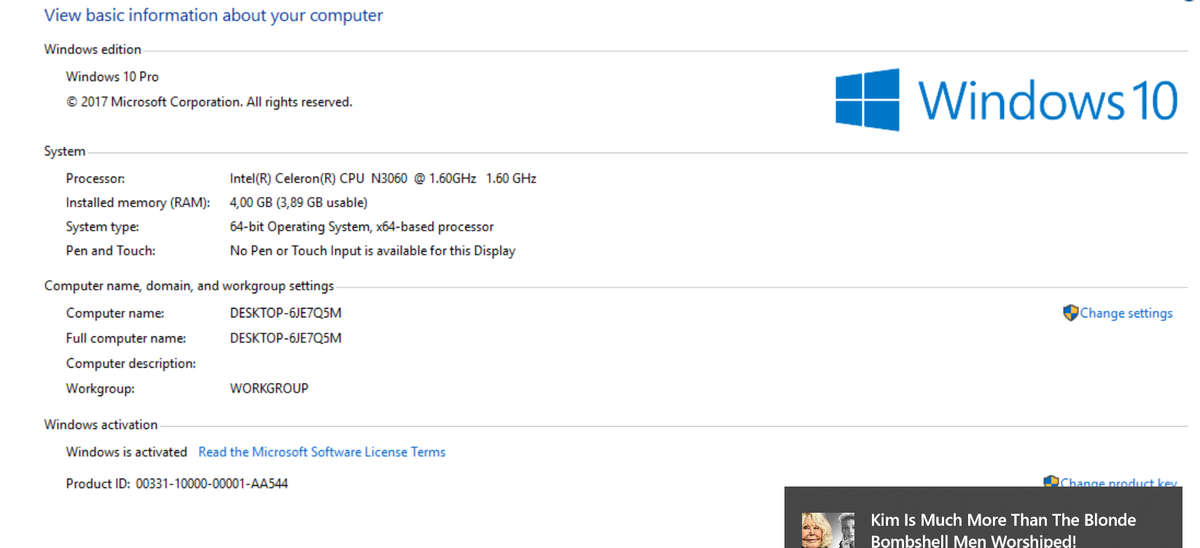Click the Windows 10 Pro edition text
This screenshot has height=548, width=1200.
[x=112, y=77]
